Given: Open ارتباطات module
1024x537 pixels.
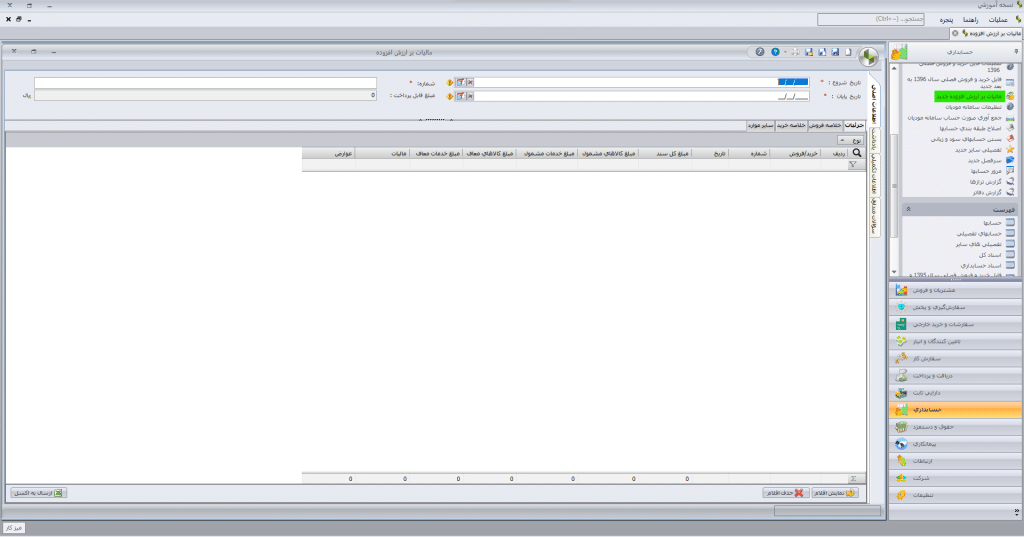Looking at the screenshot, I should point(955,461).
